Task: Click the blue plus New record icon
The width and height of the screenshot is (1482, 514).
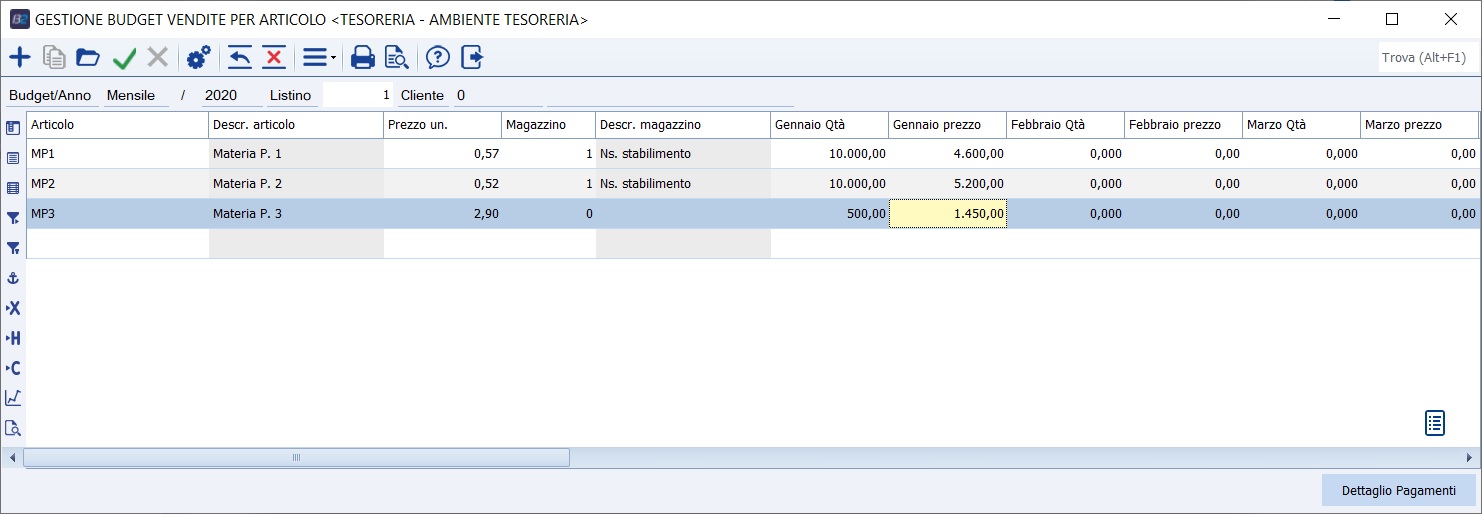Action: (x=19, y=58)
